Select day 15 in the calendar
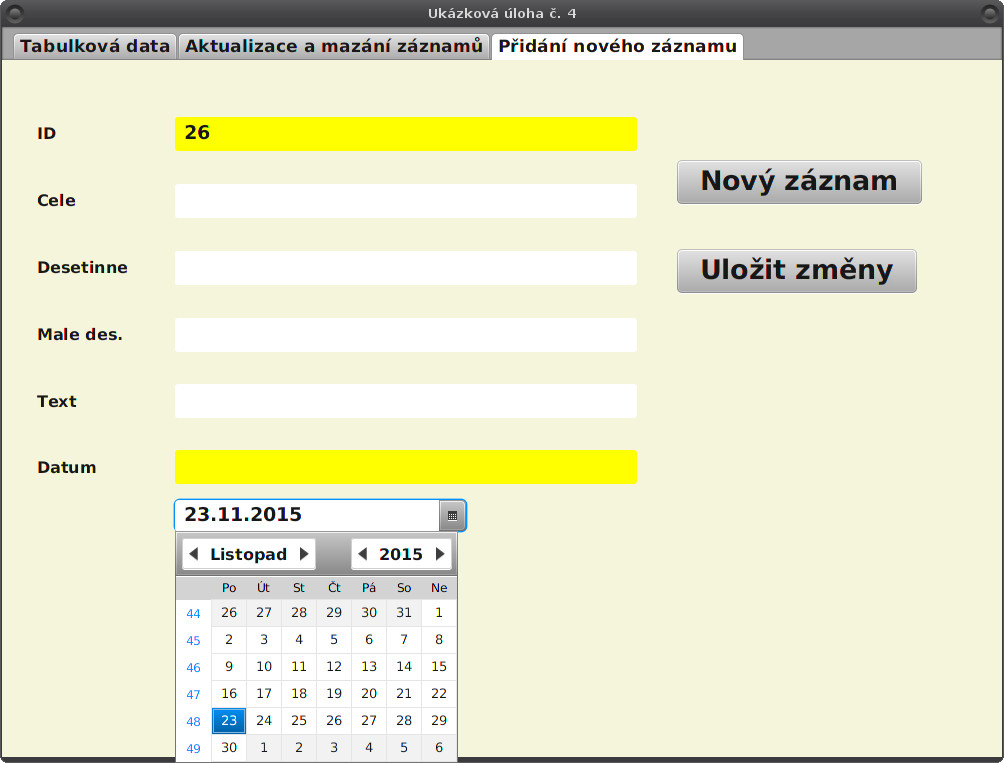 coord(439,666)
